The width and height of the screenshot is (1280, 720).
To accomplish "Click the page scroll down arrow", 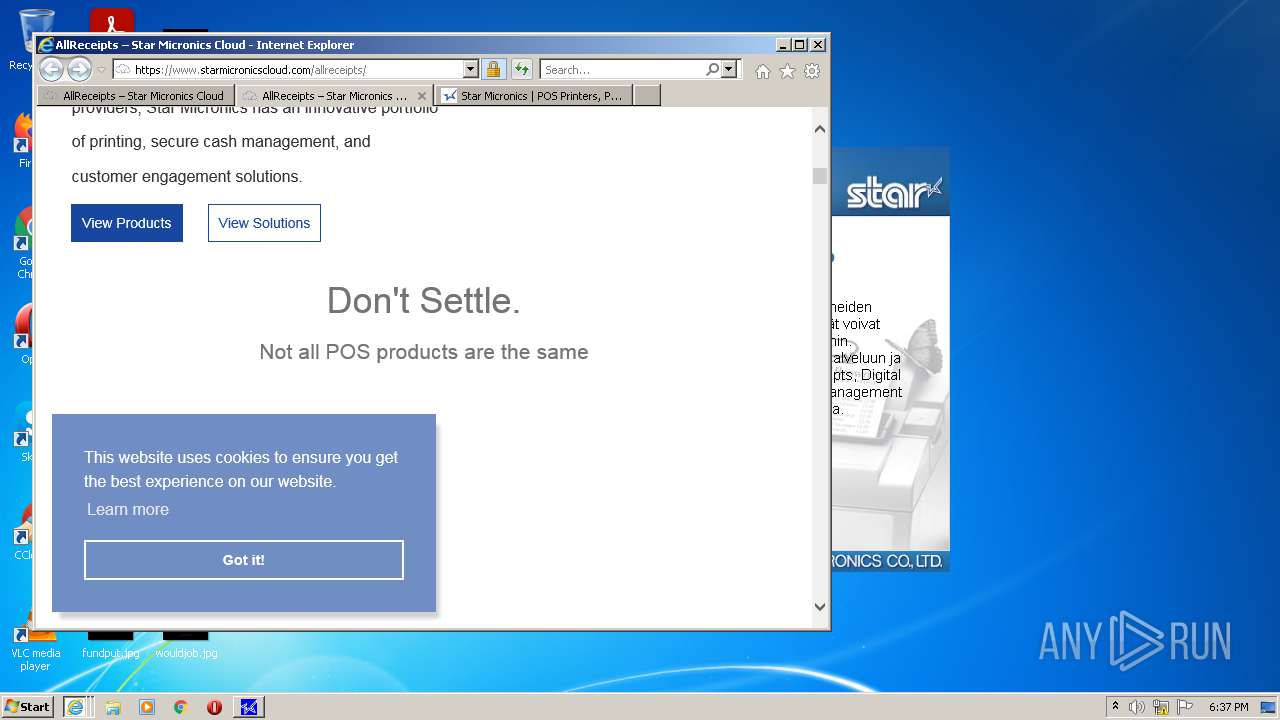I will [x=820, y=606].
